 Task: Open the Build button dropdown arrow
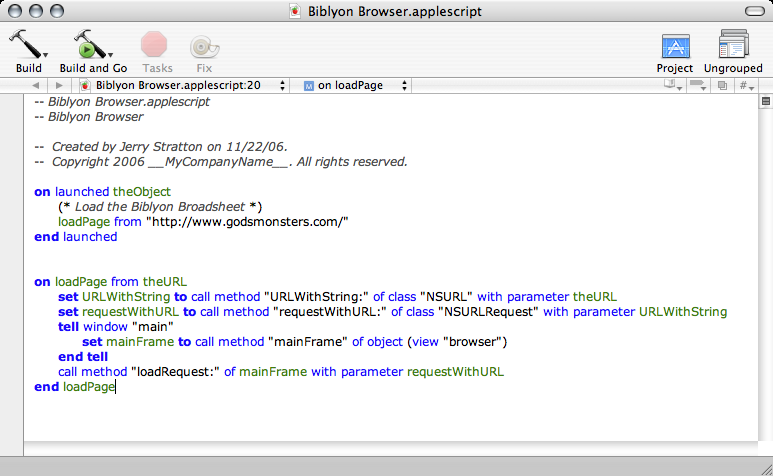click(45, 55)
